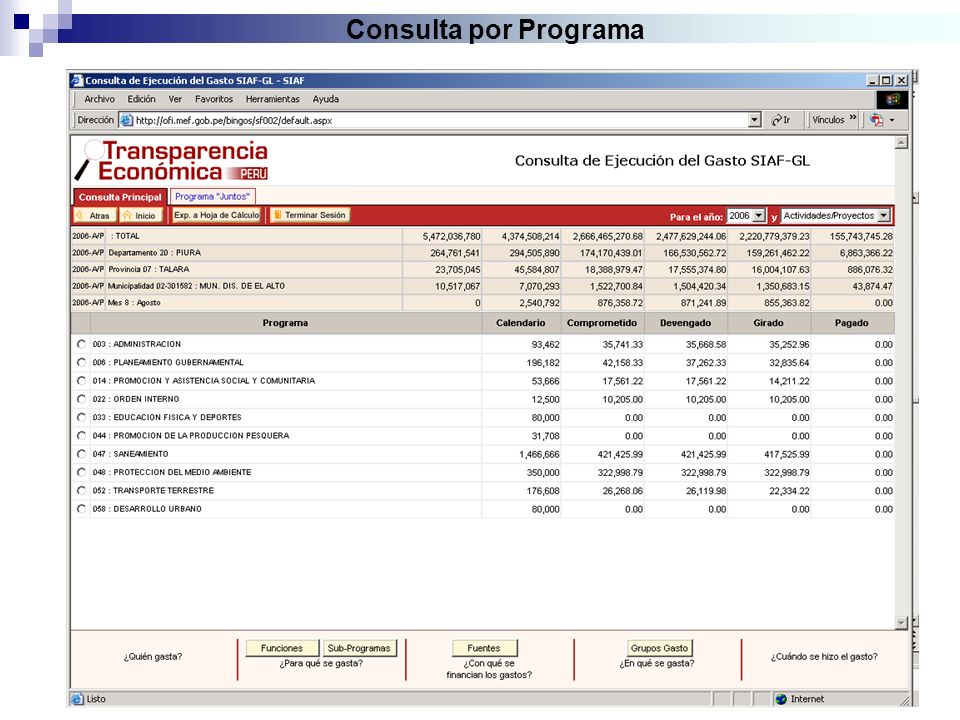Click the Atras back button
The height and width of the screenshot is (720, 960).
click(94, 216)
